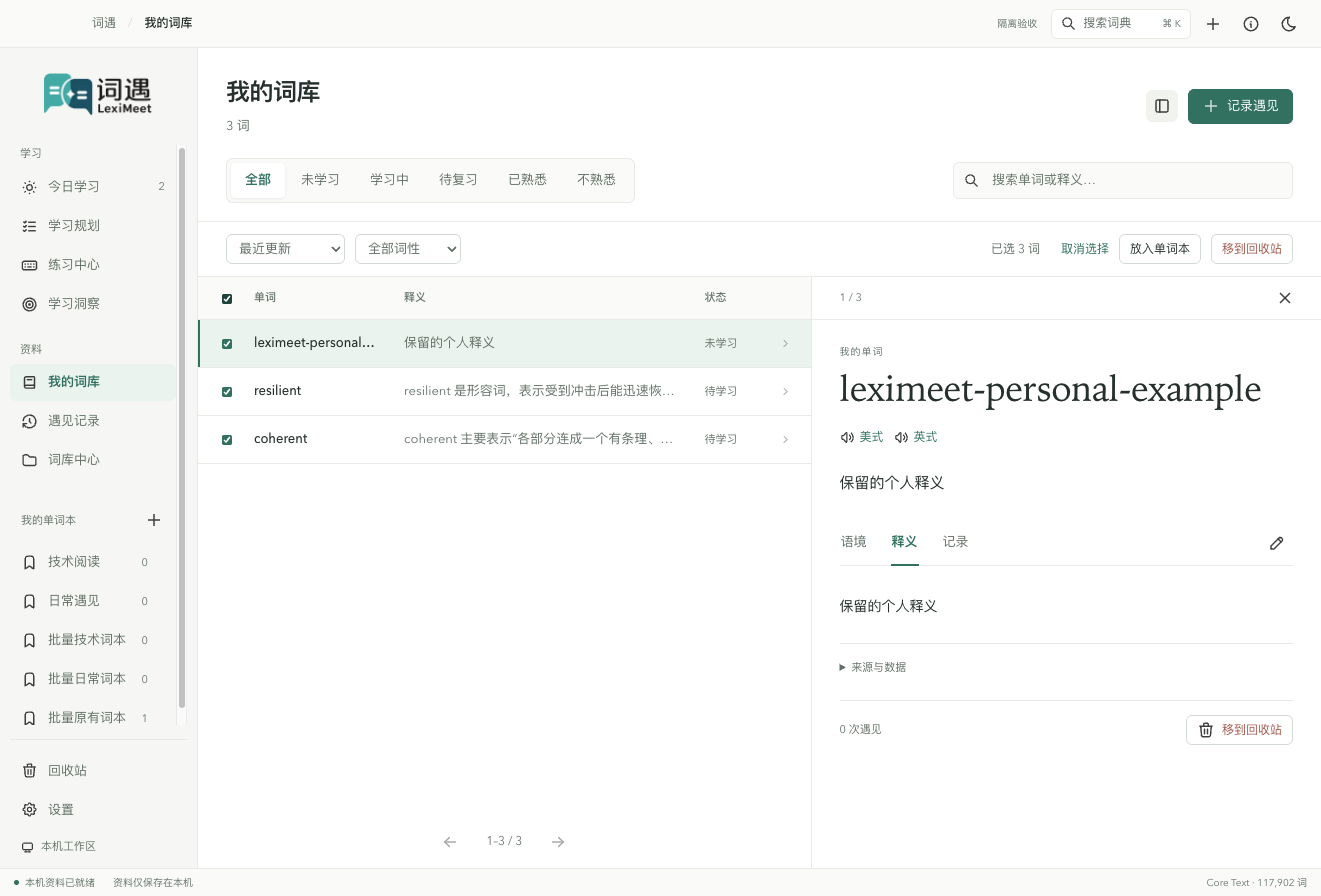Go to 遇见记录
1321x896 pixels.
(x=93, y=421)
